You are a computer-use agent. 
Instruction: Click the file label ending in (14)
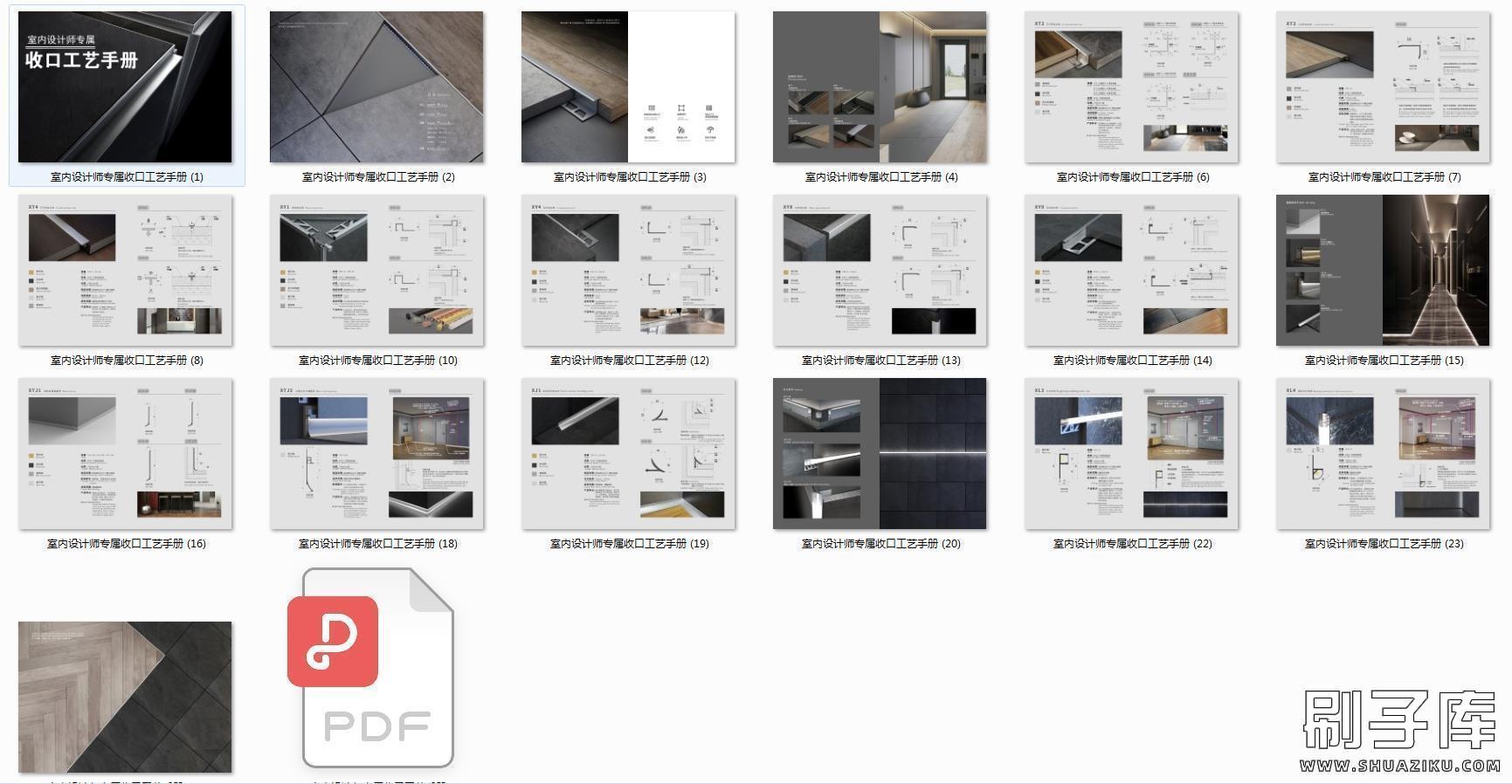pos(1132,361)
